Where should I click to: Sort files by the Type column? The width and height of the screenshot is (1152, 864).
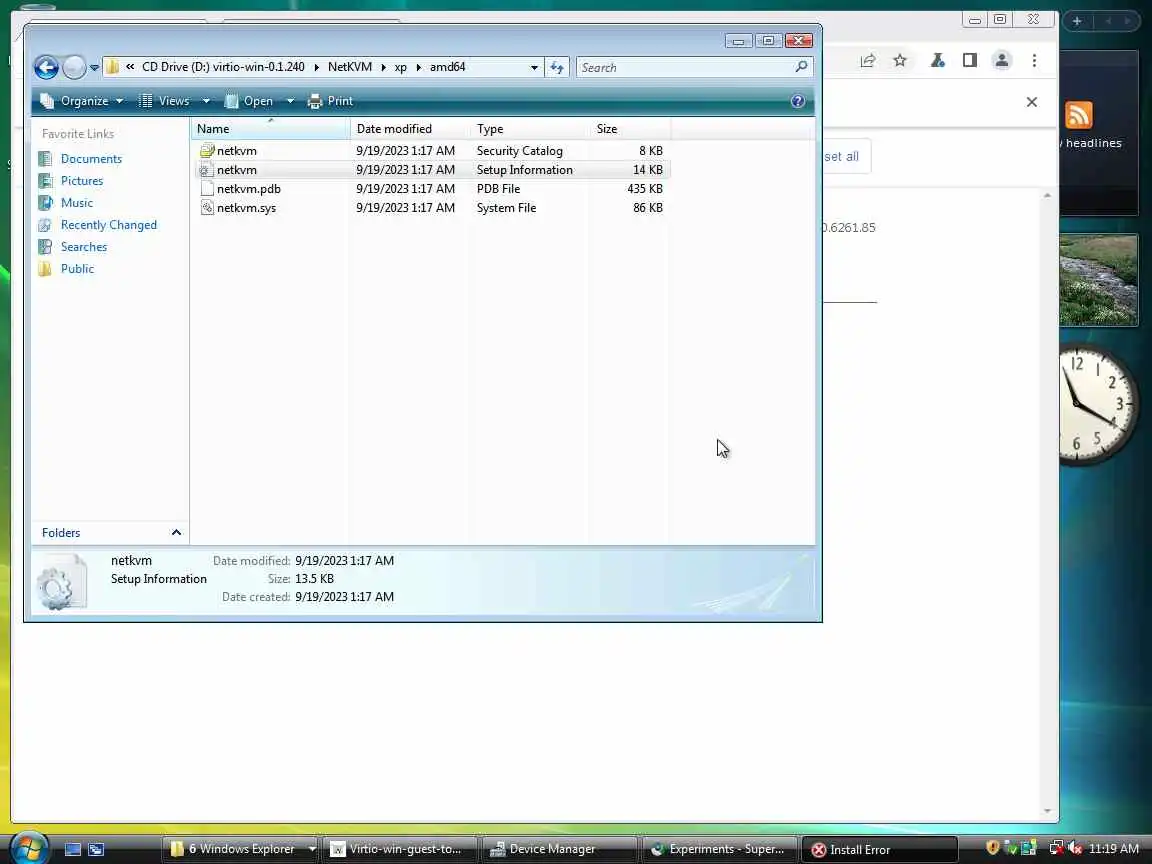[x=530, y=129]
